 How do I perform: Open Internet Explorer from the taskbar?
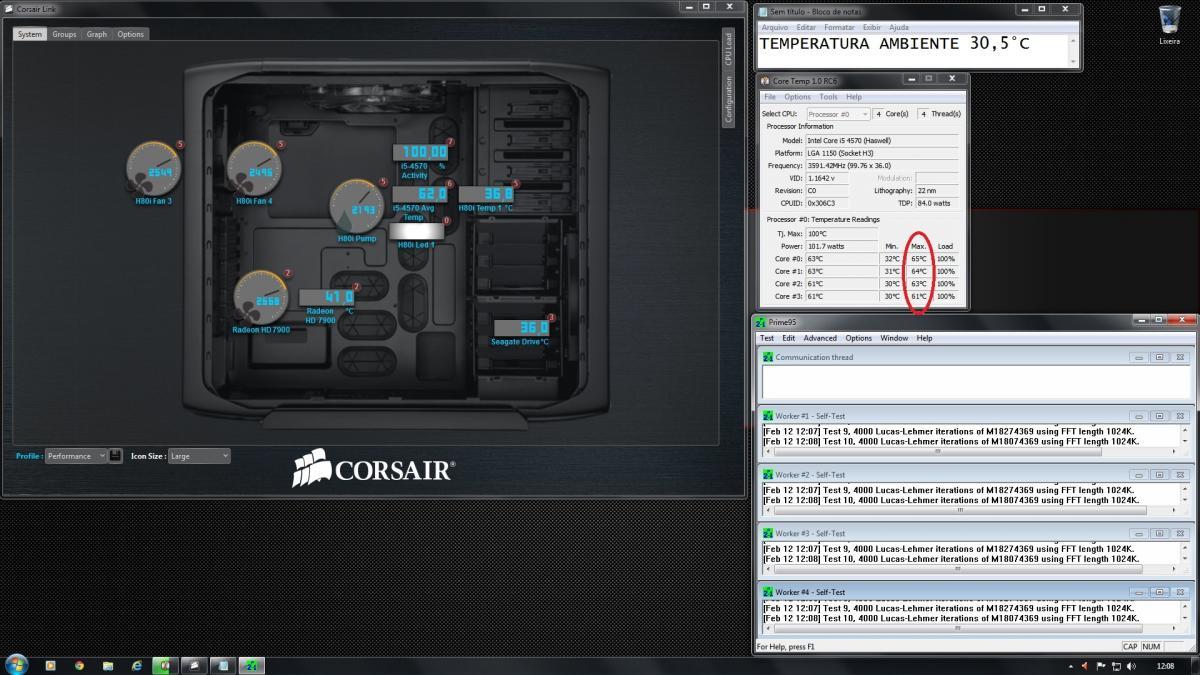point(136,665)
